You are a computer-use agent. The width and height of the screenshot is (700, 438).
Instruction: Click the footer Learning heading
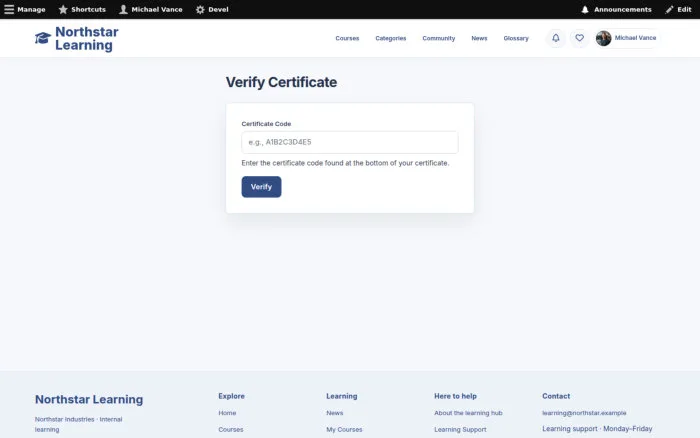342,396
